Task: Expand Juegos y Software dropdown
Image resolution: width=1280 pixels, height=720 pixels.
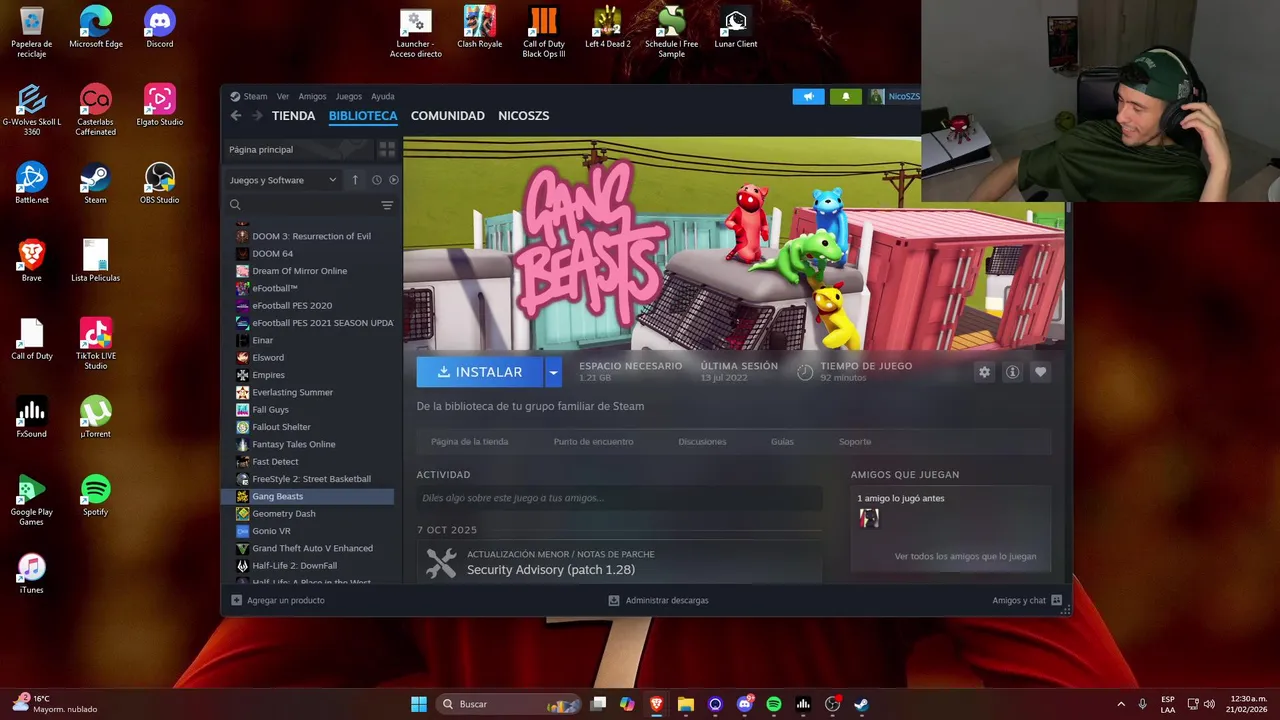Action: click(x=283, y=180)
